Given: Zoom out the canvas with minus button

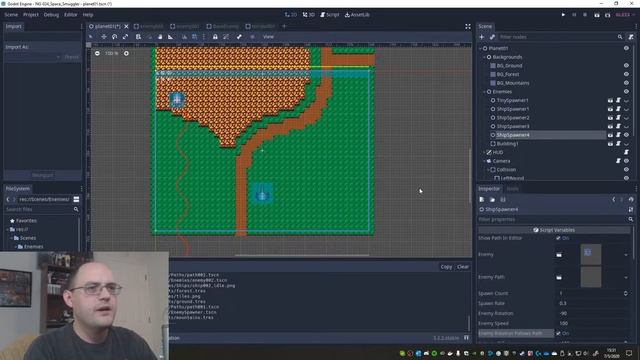Looking at the screenshot, I should pyautogui.click(x=97, y=53).
